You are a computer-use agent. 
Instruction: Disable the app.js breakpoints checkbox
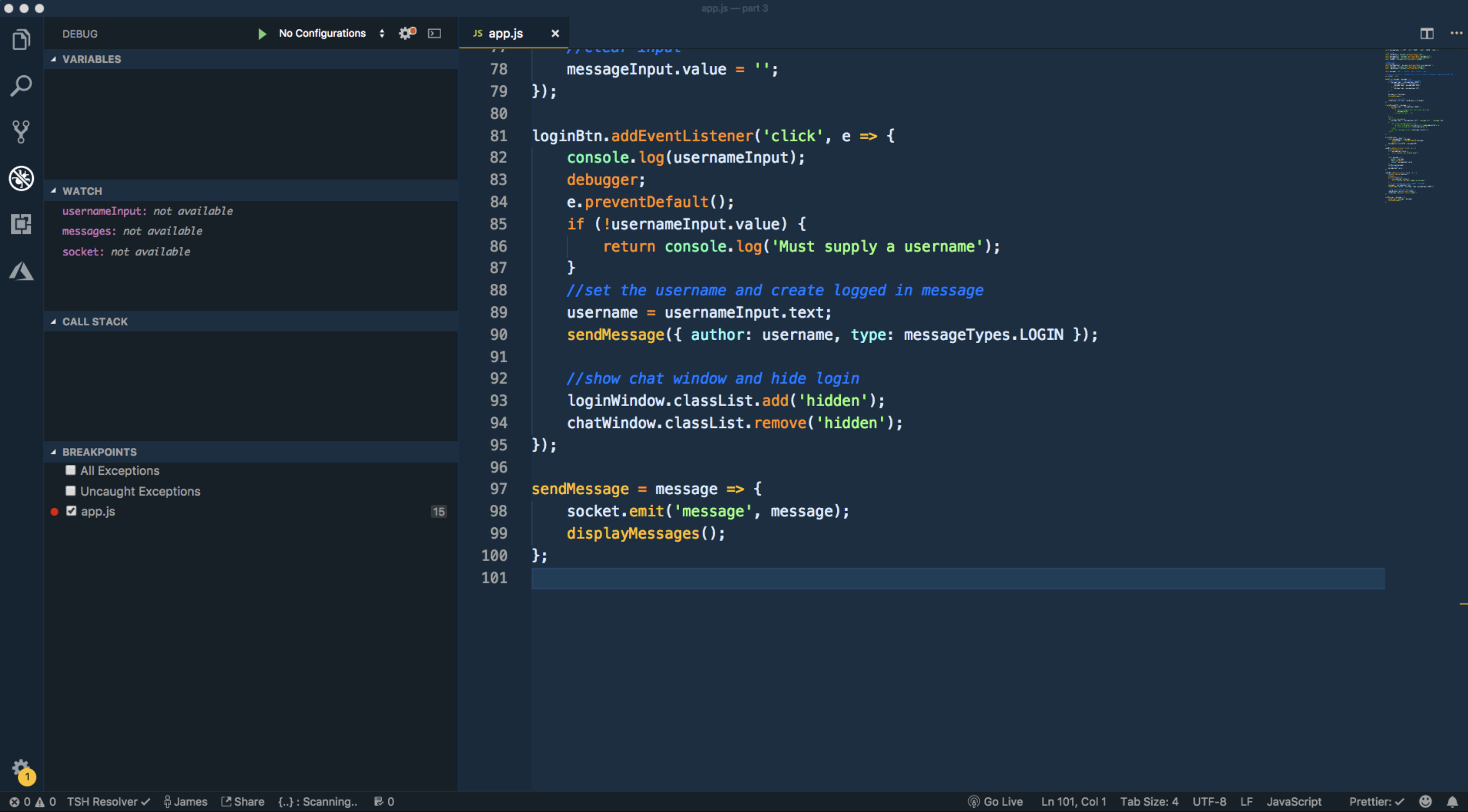(71, 511)
